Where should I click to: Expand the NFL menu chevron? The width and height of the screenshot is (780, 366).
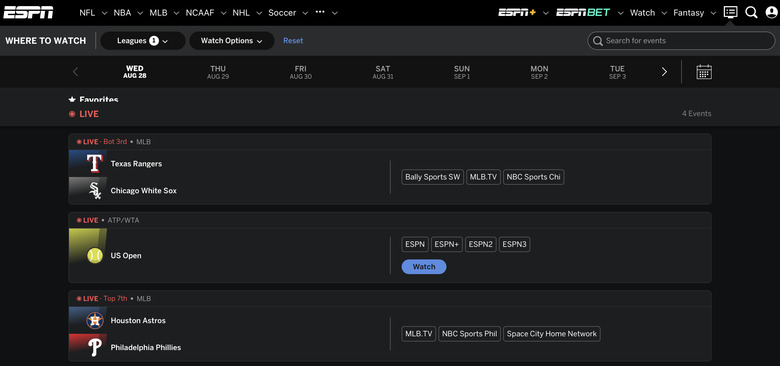click(104, 13)
